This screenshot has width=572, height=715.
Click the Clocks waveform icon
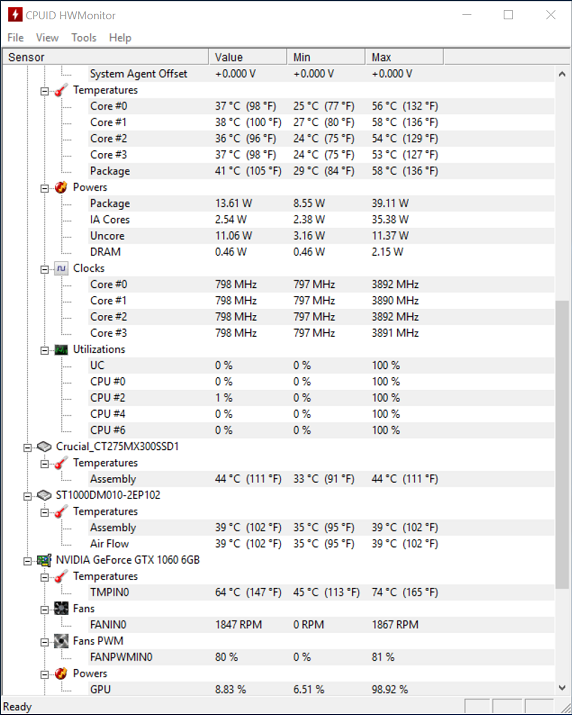61,269
